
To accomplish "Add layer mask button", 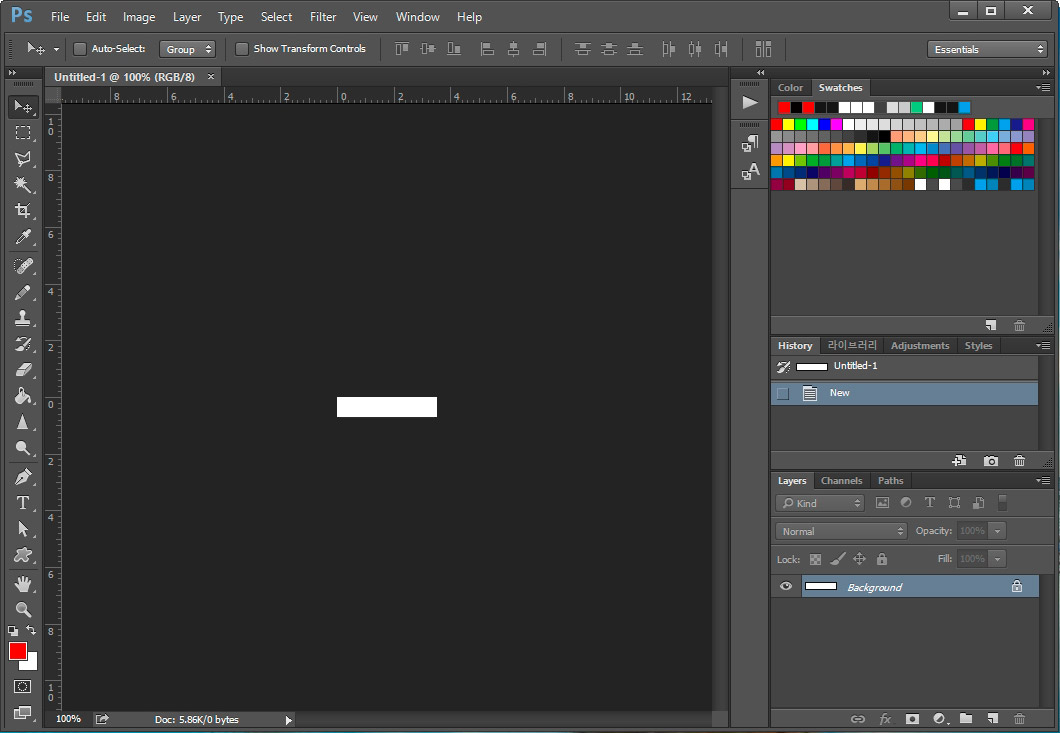I will [912, 719].
